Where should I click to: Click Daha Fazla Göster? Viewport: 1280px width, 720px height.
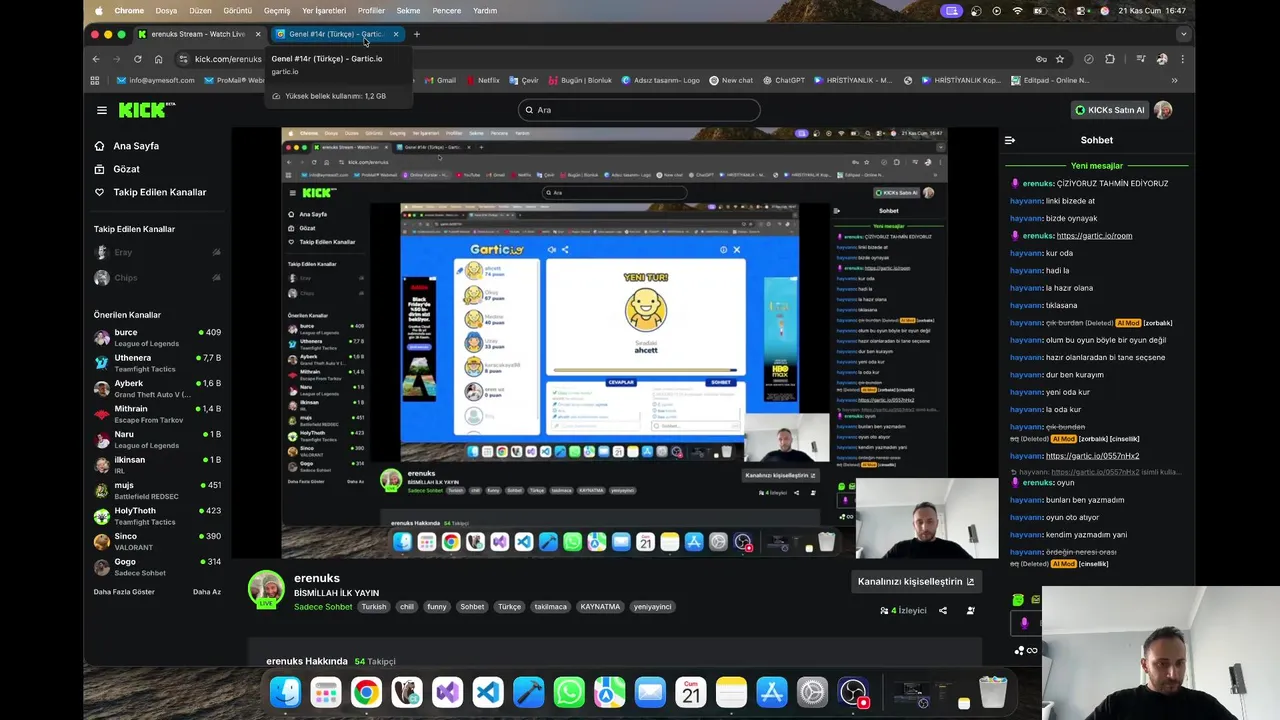[124, 592]
